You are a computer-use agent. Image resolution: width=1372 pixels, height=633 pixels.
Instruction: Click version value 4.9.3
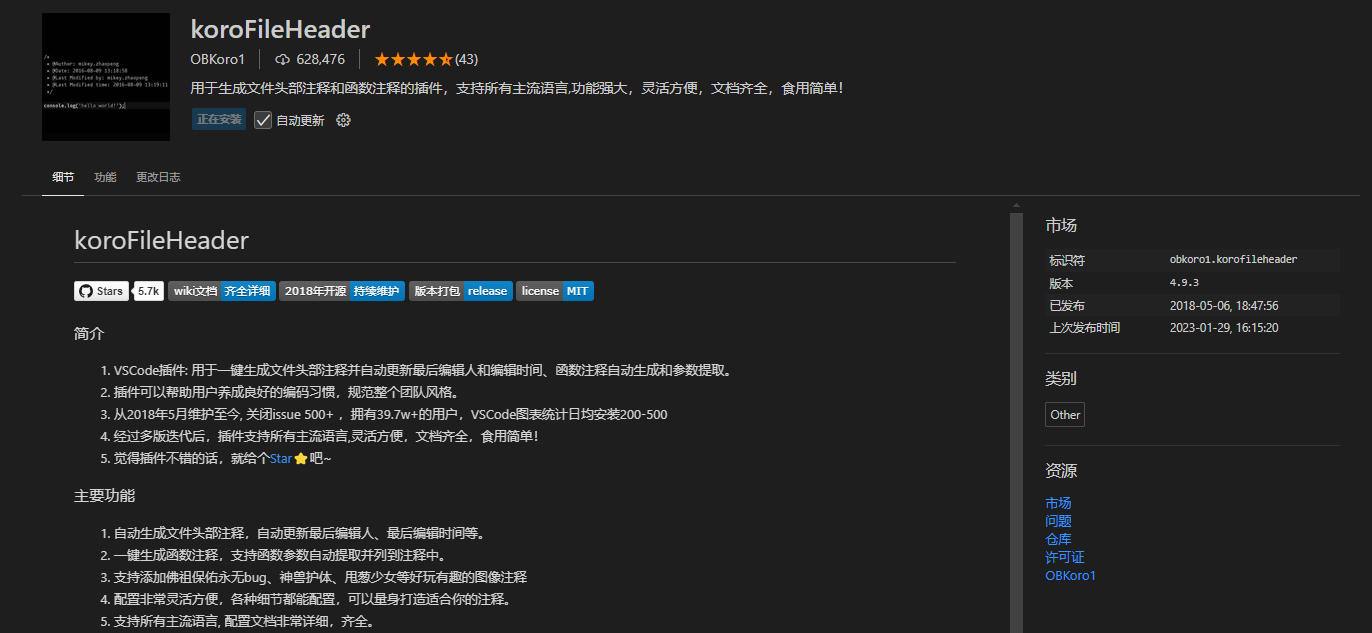point(1184,283)
